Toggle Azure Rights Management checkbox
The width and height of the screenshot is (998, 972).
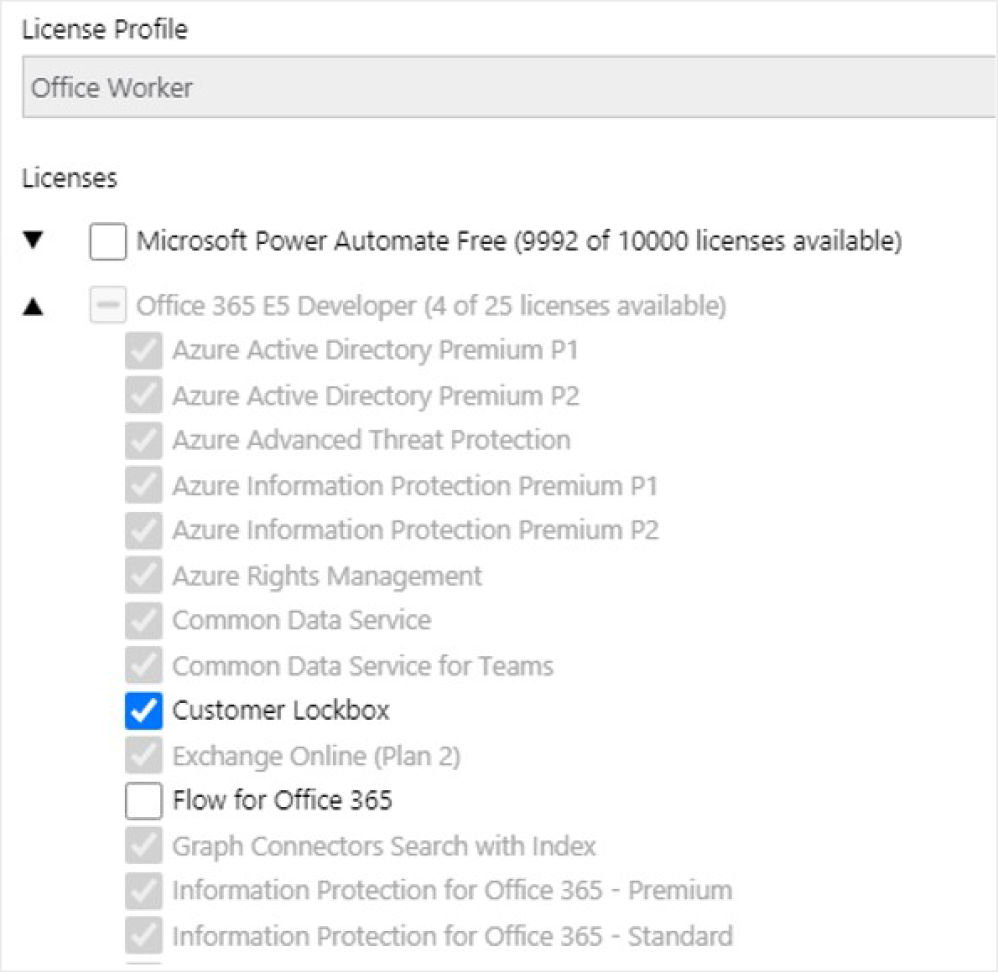pyautogui.click(x=143, y=575)
